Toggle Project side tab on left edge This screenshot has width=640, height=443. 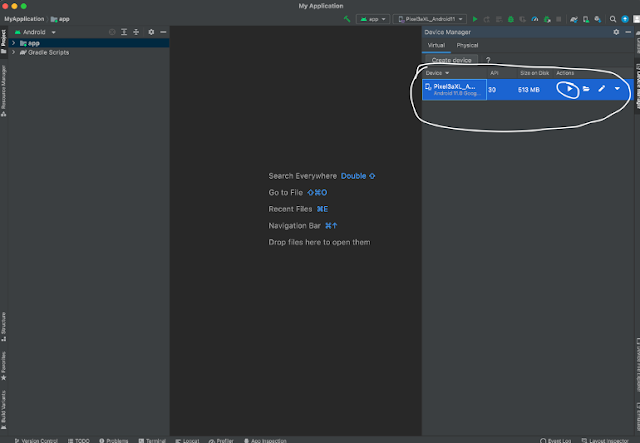tap(4, 41)
